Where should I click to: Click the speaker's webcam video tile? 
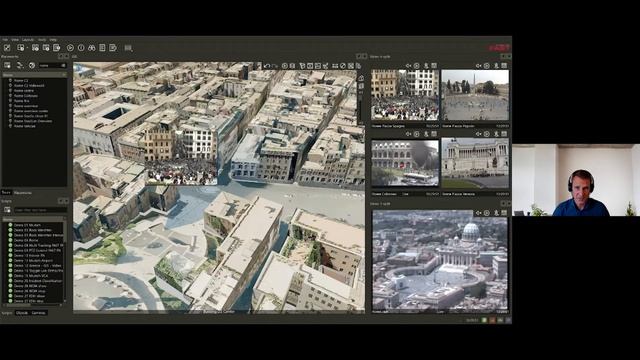click(x=576, y=180)
